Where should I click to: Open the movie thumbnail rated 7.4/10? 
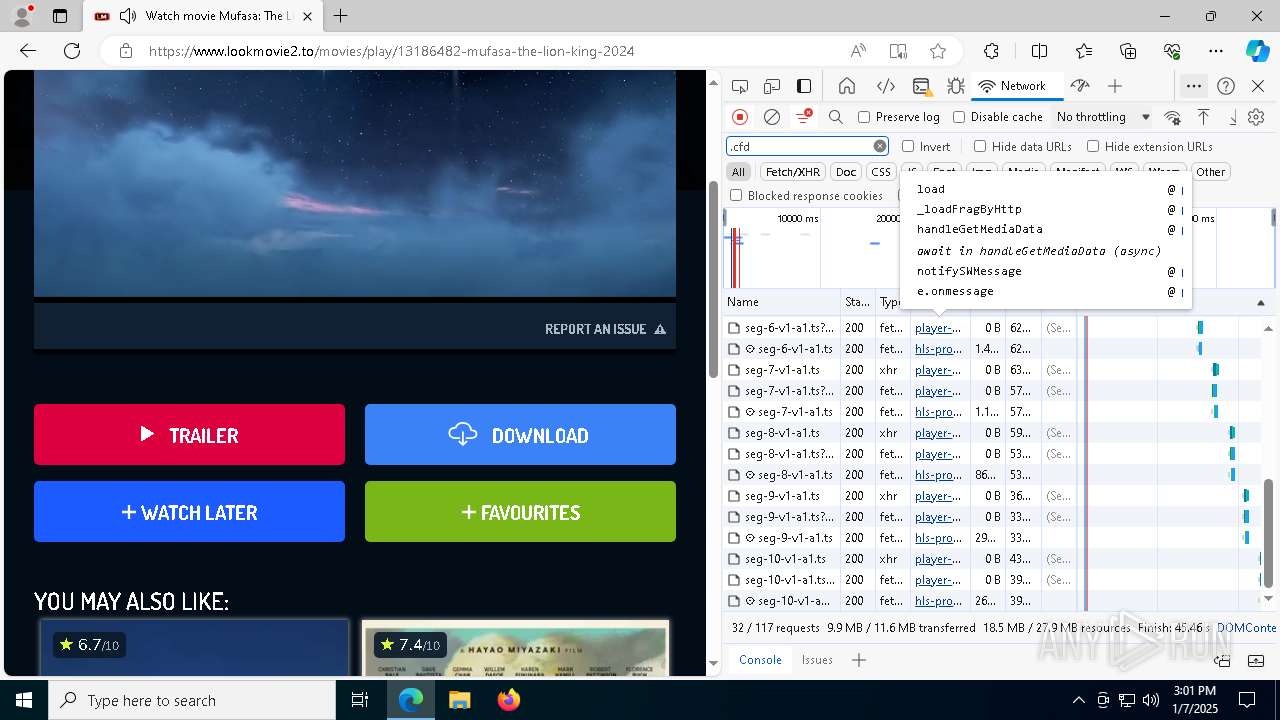[515, 648]
